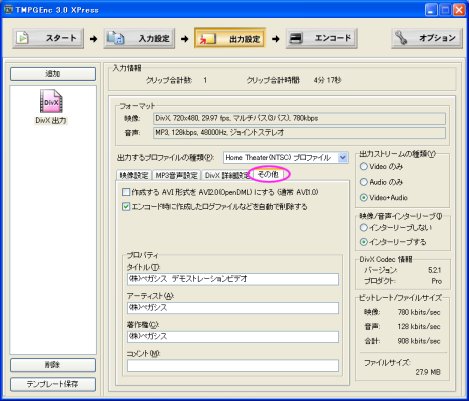Click the コメント input field
The height and width of the screenshot is (401, 469).
pos(233,366)
